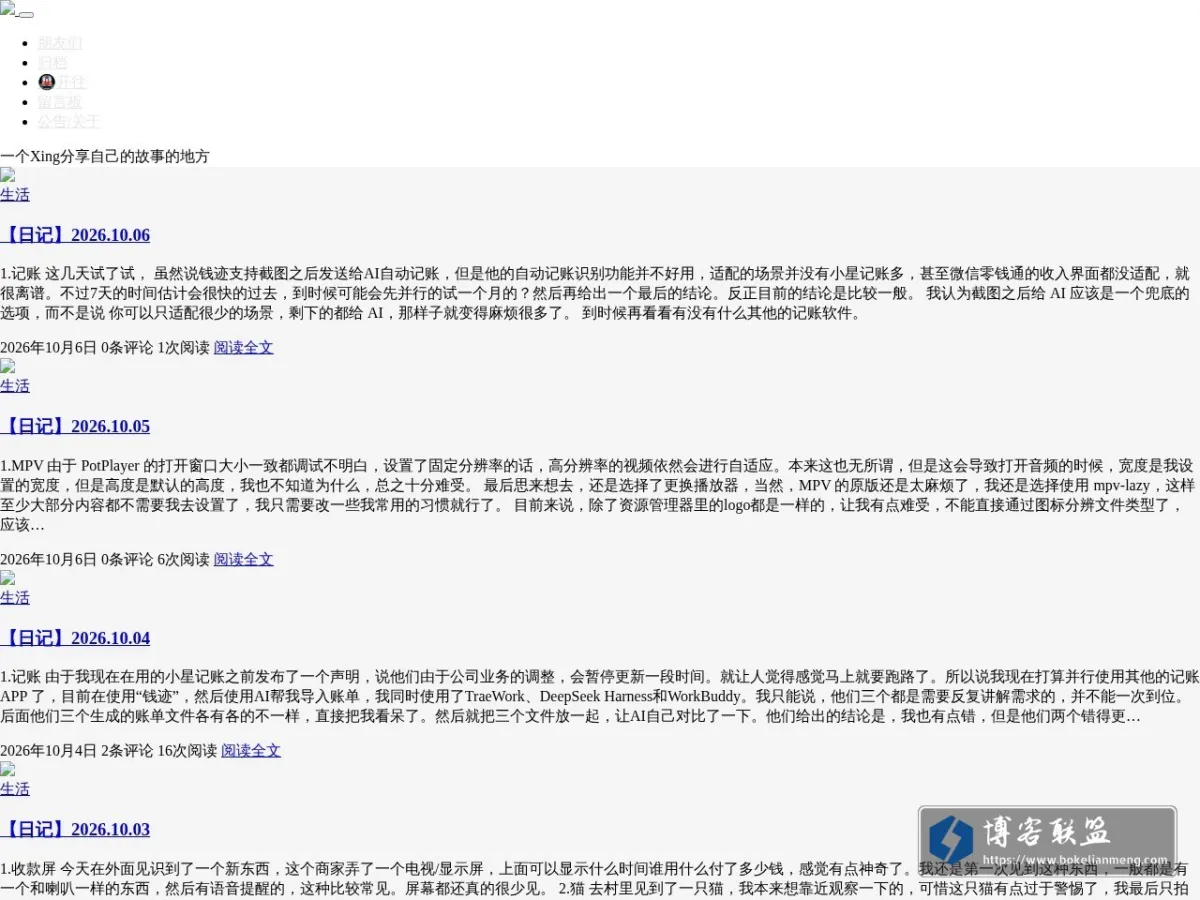Image resolution: width=1200 pixels, height=900 pixels.
Task: Click the broken site logo image
Action: pos(8,8)
